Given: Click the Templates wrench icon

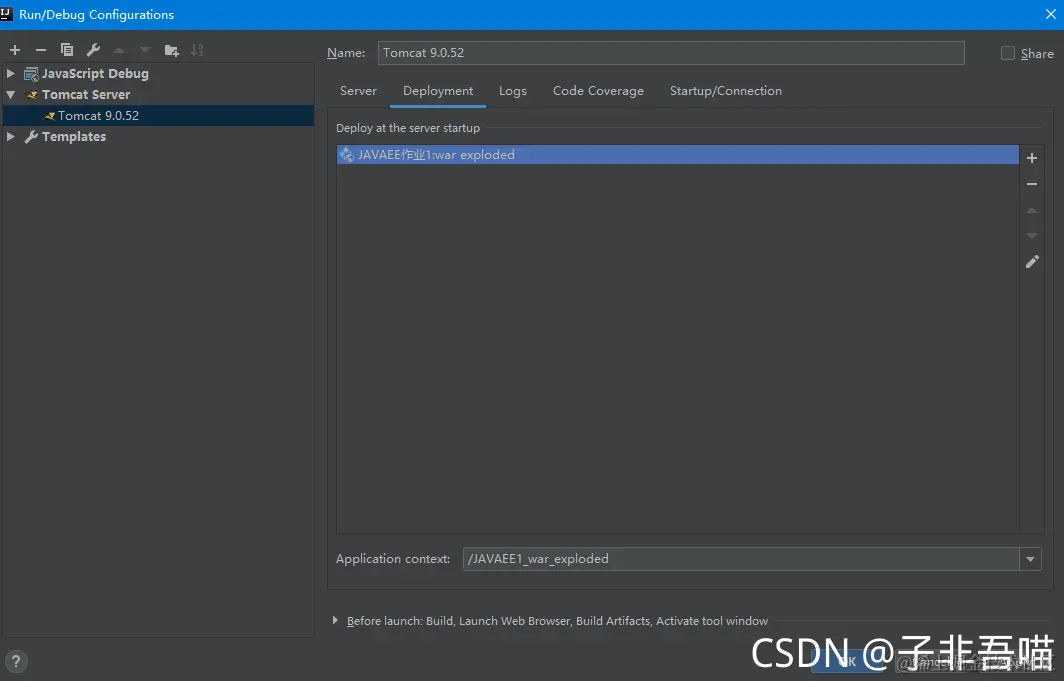Looking at the screenshot, I should tap(31, 137).
